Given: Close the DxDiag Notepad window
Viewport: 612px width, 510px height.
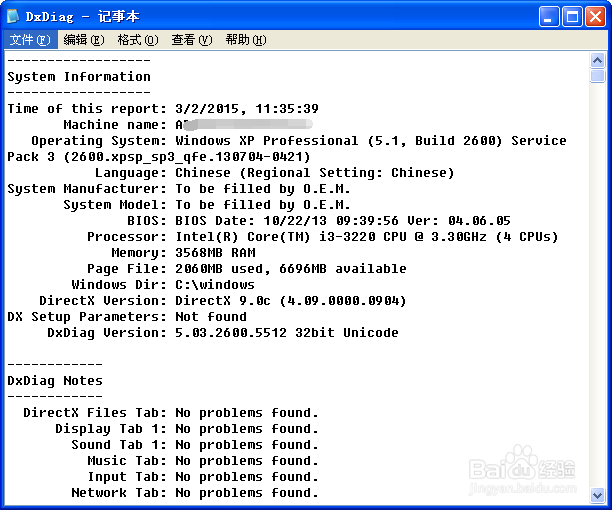Looking at the screenshot, I should 595,17.
